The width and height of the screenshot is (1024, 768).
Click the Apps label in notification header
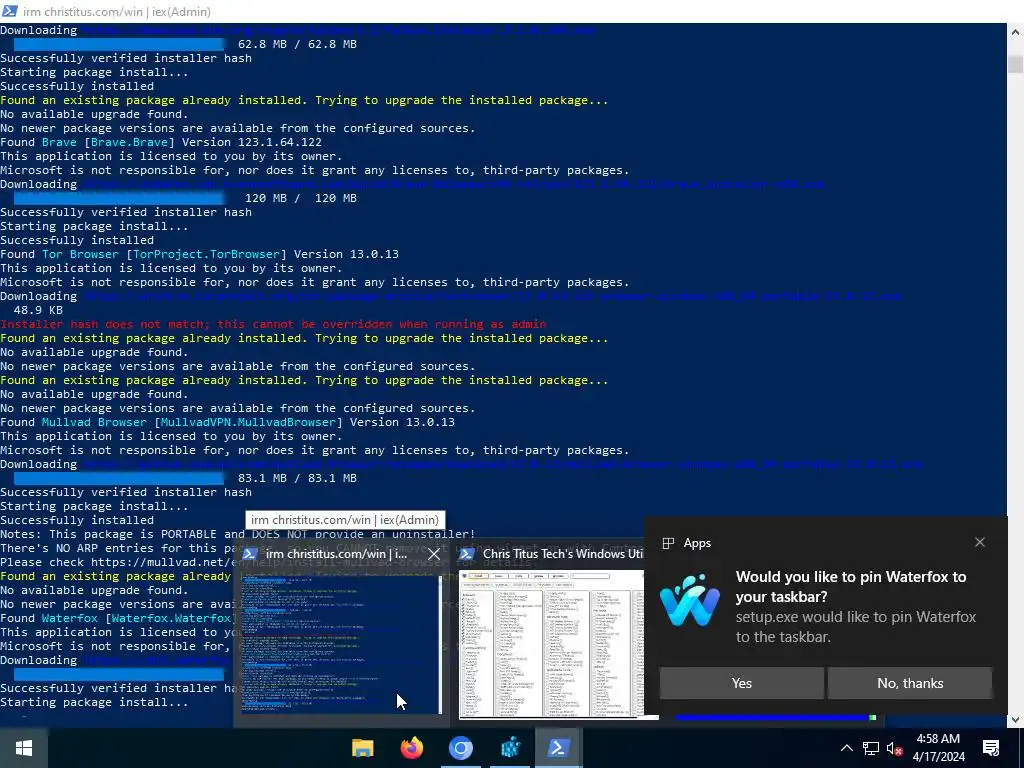[697, 543]
